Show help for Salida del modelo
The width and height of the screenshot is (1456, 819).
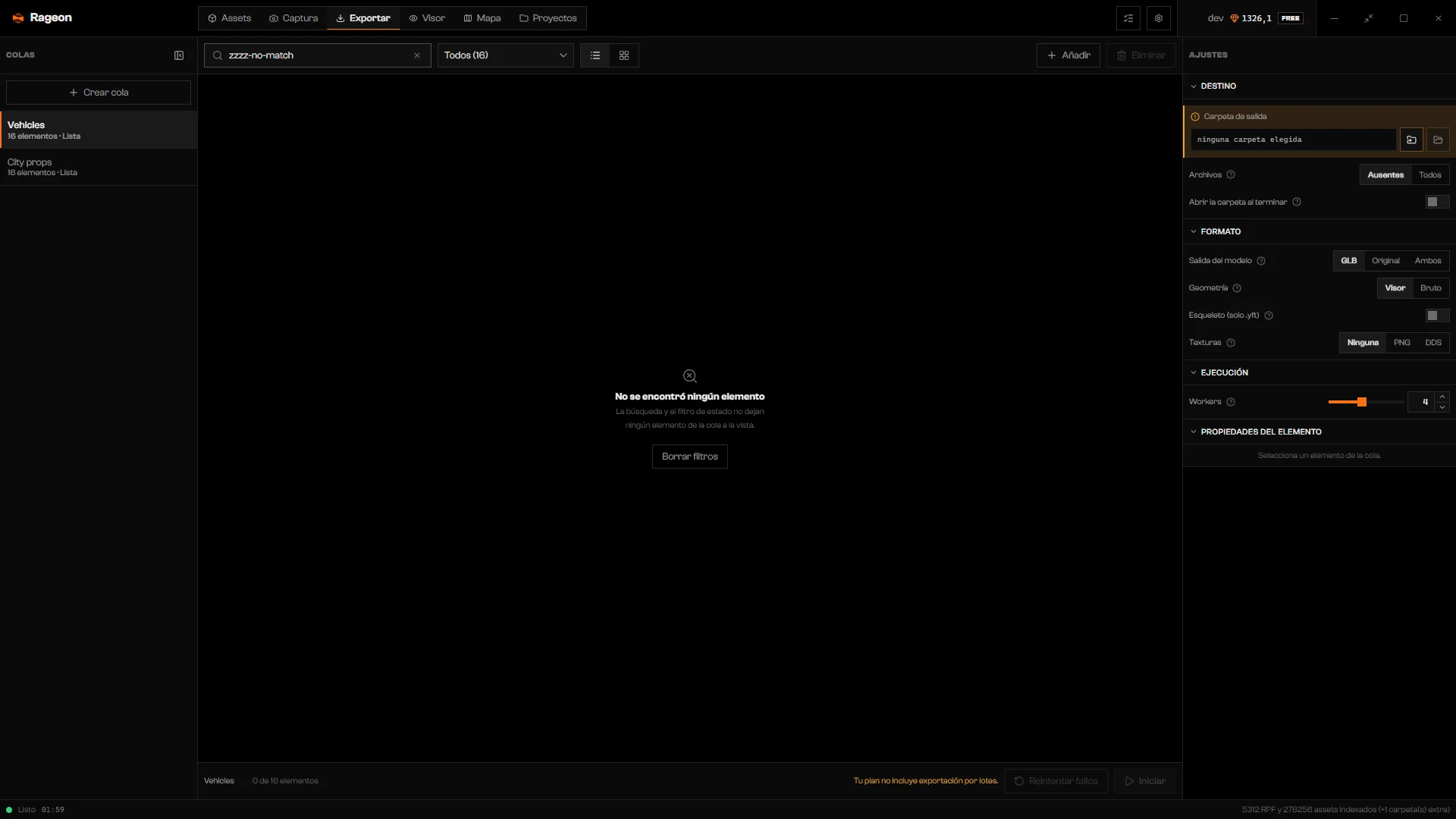(1261, 261)
